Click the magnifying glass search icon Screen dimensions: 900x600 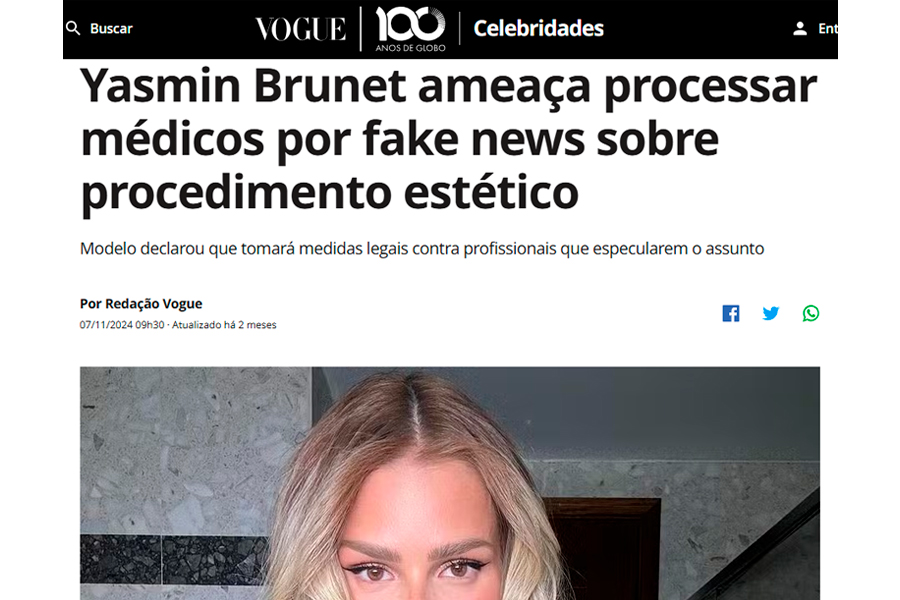pyautogui.click(x=73, y=28)
